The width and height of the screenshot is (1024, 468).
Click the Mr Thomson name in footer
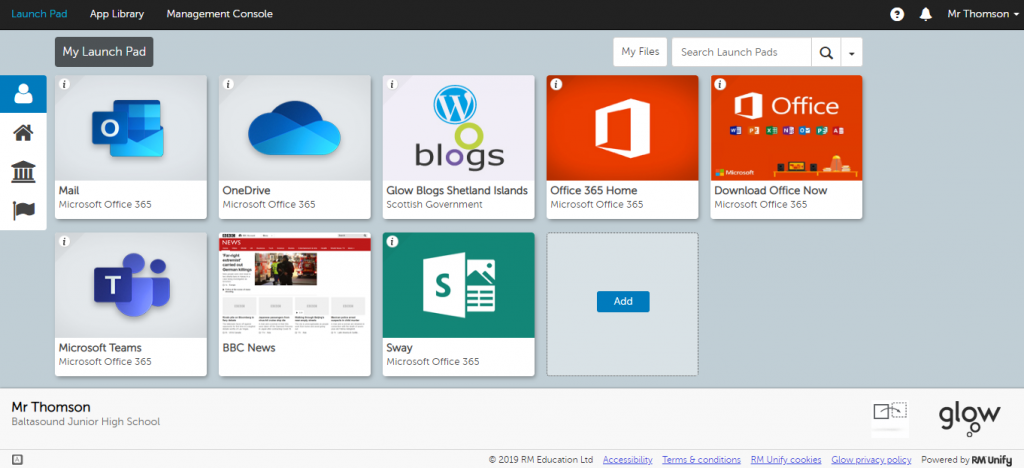pyautogui.click(x=51, y=407)
